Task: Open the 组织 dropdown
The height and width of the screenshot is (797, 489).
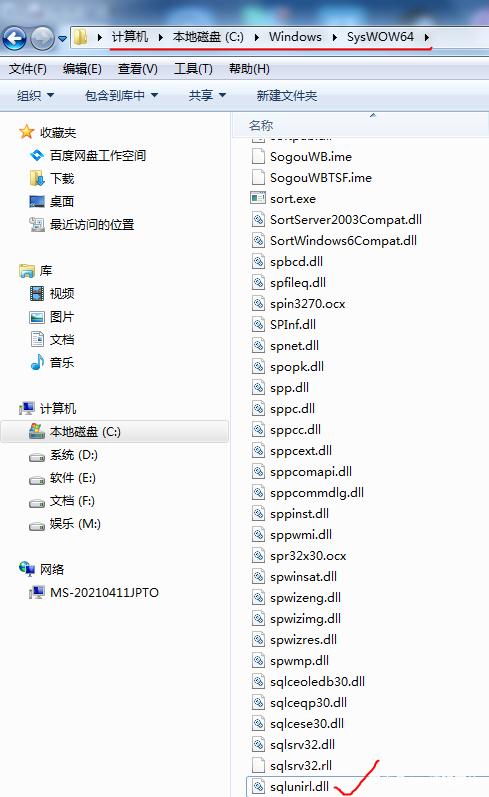Action: 35,96
